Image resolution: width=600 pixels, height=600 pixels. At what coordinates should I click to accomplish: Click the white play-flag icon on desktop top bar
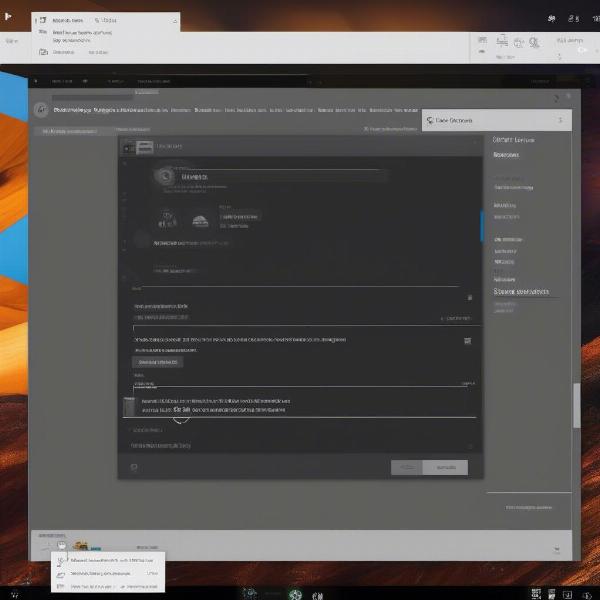tap(8, 16)
